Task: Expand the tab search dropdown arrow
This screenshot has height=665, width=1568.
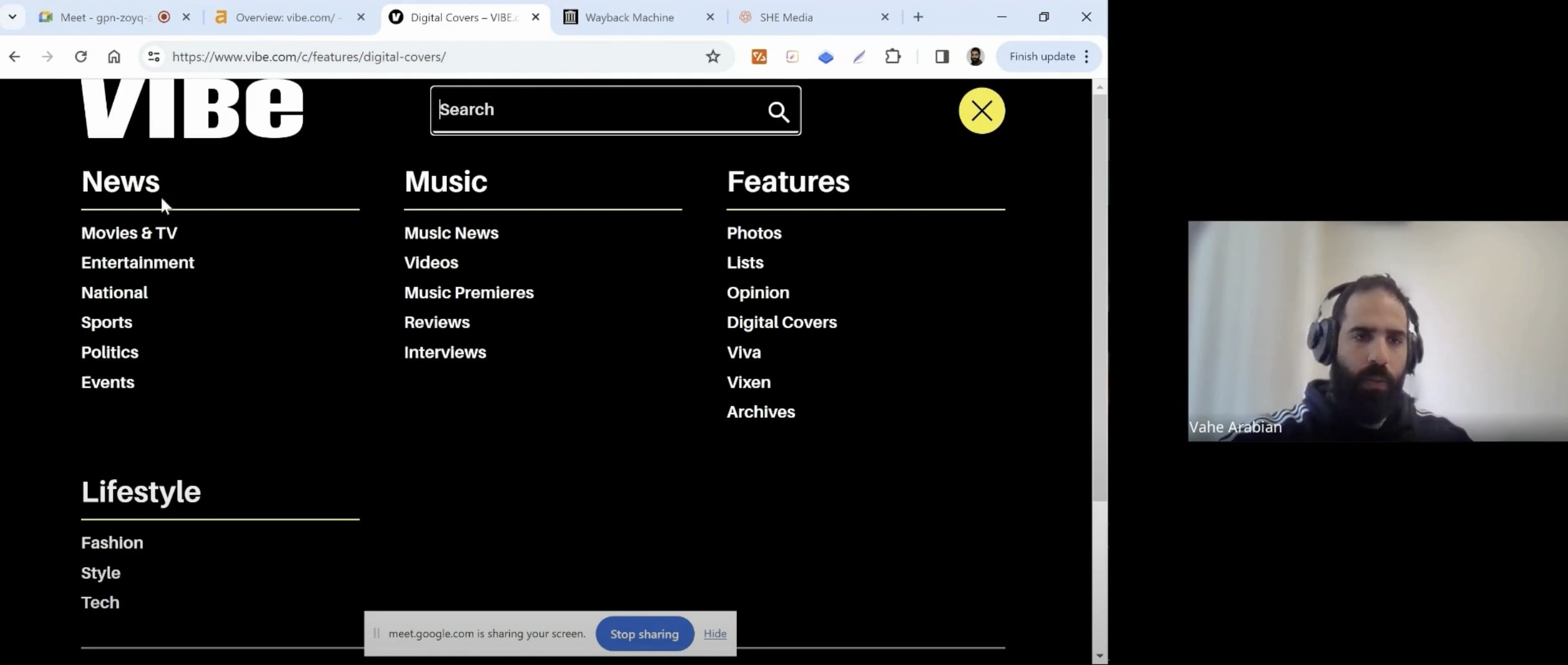Action: tap(12, 17)
